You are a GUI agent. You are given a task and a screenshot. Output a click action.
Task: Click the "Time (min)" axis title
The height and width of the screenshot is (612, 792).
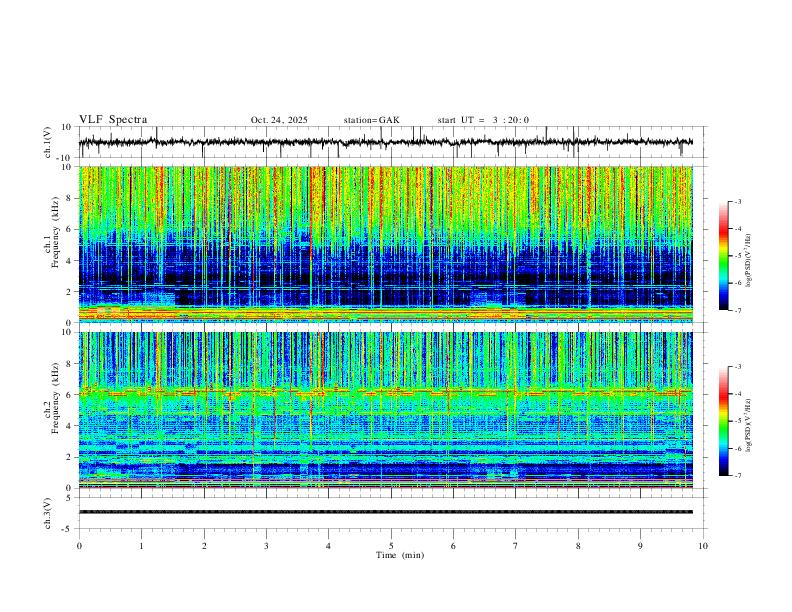click(400, 555)
